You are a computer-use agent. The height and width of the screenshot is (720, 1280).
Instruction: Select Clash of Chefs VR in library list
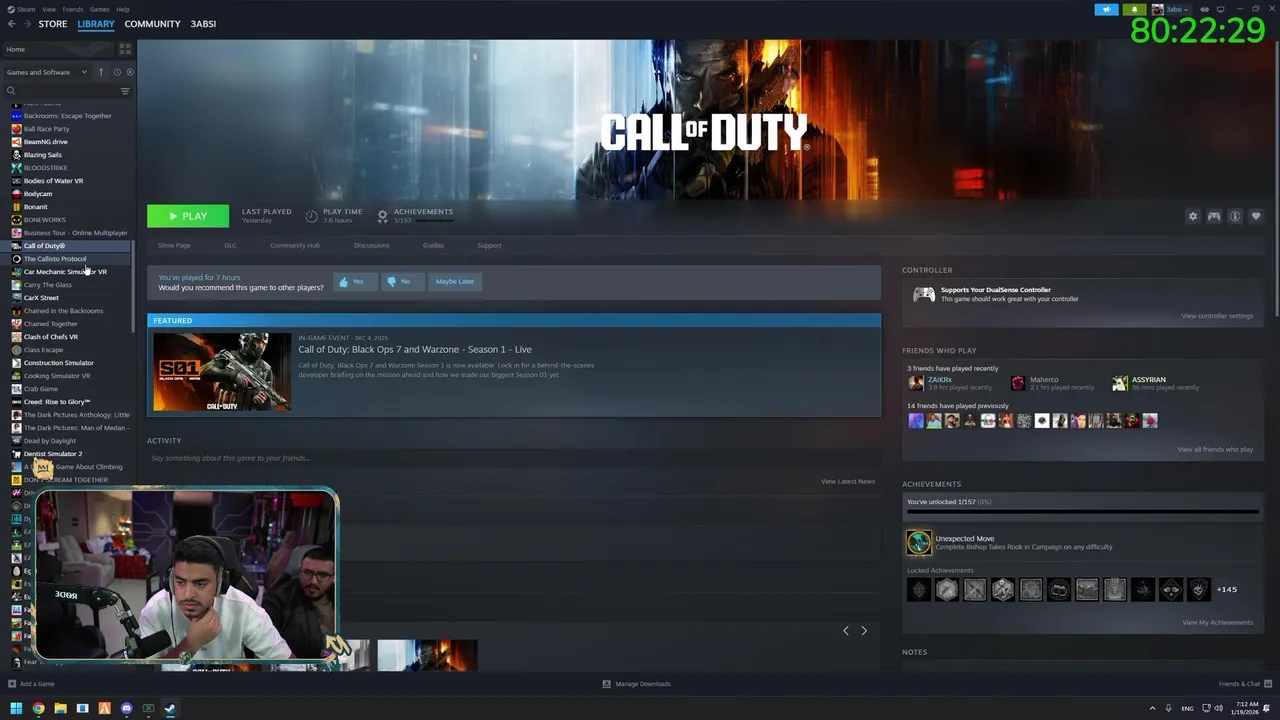pyautogui.click(x=66, y=337)
